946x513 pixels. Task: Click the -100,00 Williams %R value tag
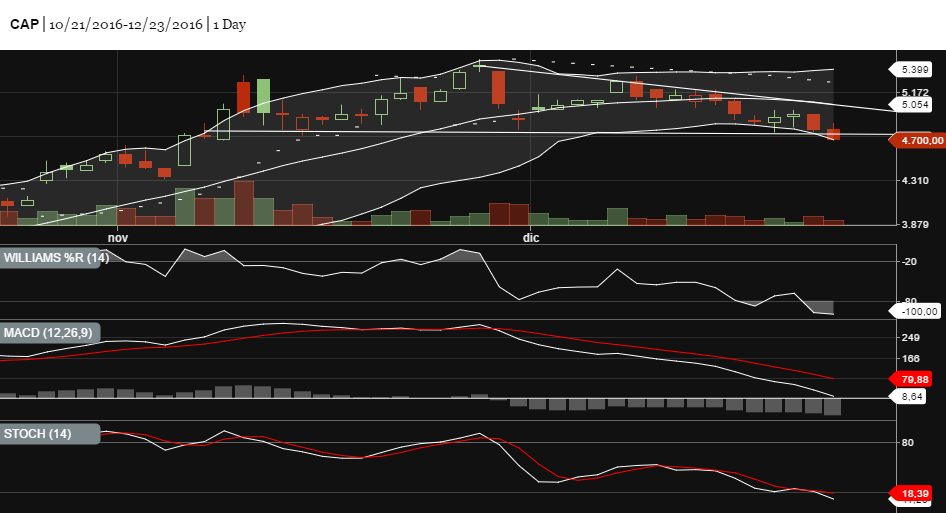tap(915, 311)
